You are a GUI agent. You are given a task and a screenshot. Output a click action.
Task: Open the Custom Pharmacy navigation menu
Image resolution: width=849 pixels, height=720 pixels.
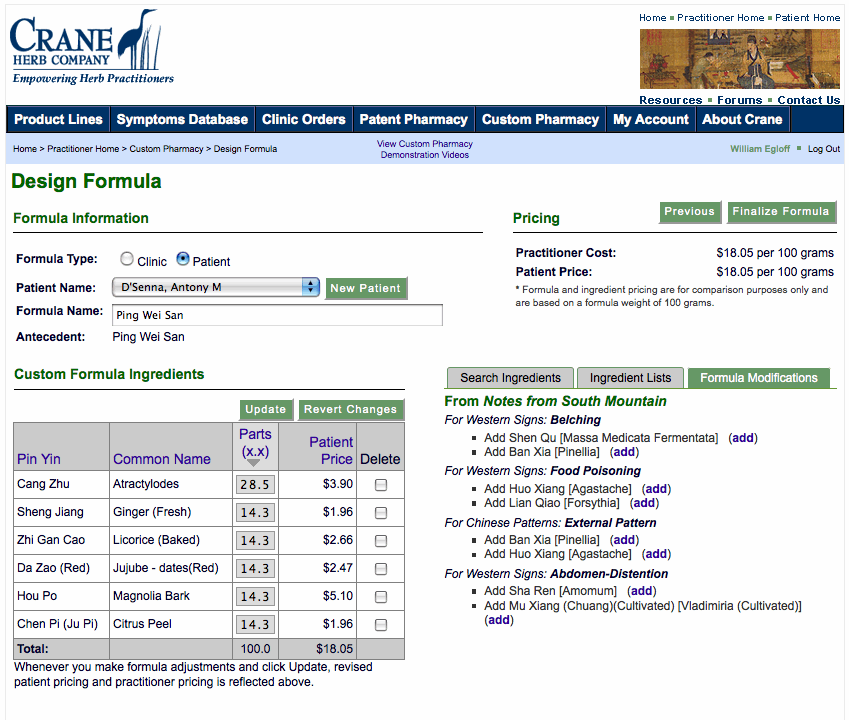coord(540,119)
